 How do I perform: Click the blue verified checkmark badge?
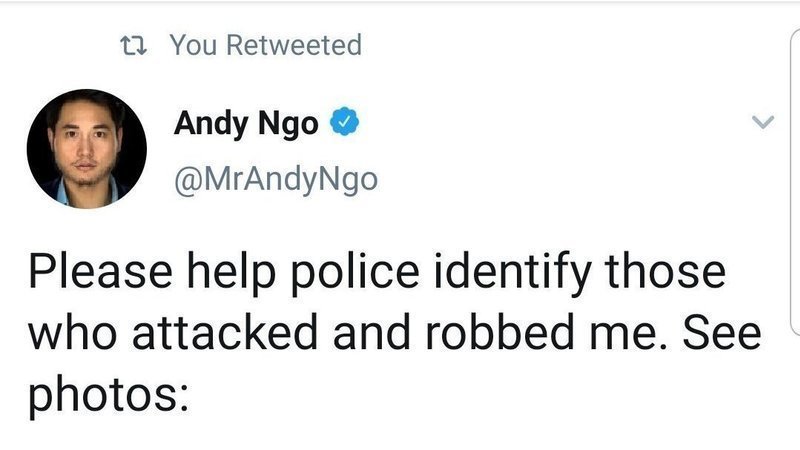345,124
